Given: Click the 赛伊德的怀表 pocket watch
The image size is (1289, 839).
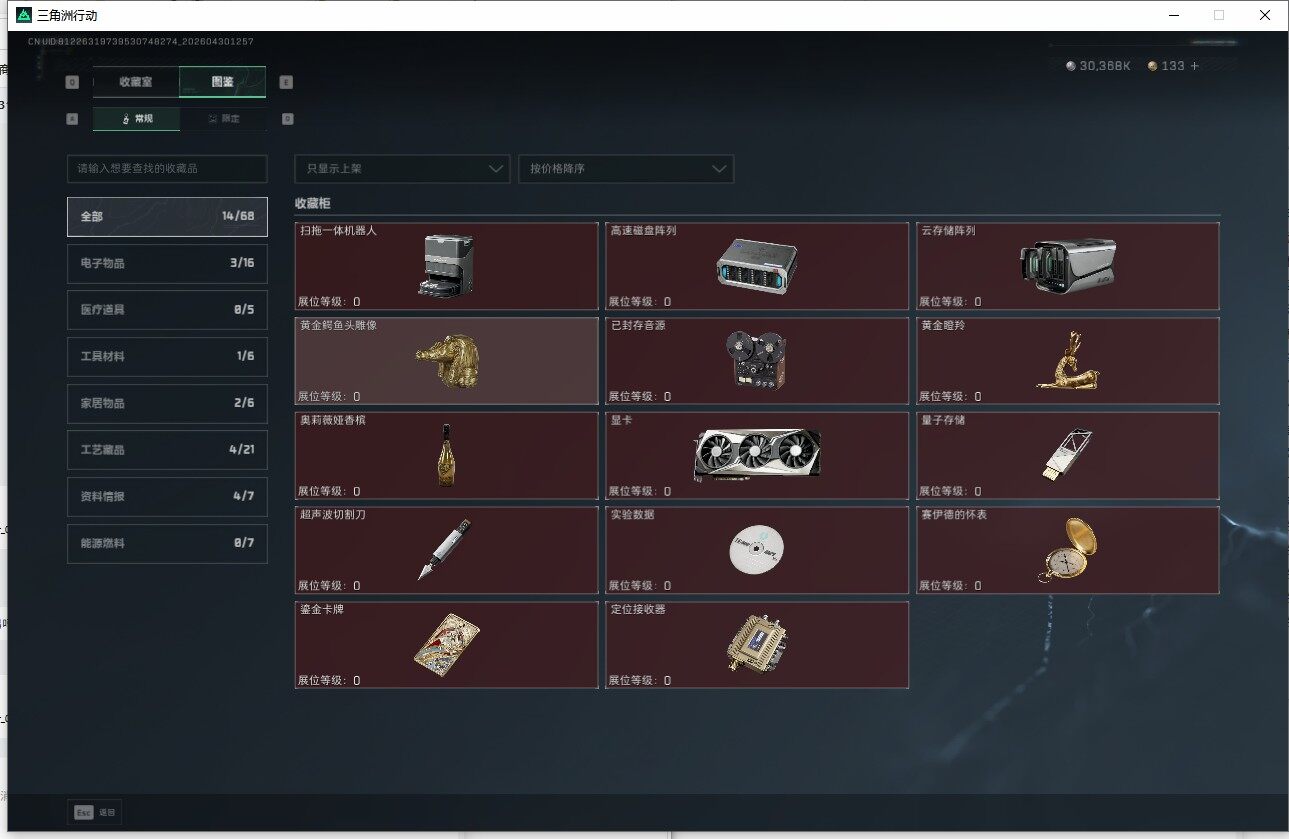Looking at the screenshot, I should pos(1068,550).
